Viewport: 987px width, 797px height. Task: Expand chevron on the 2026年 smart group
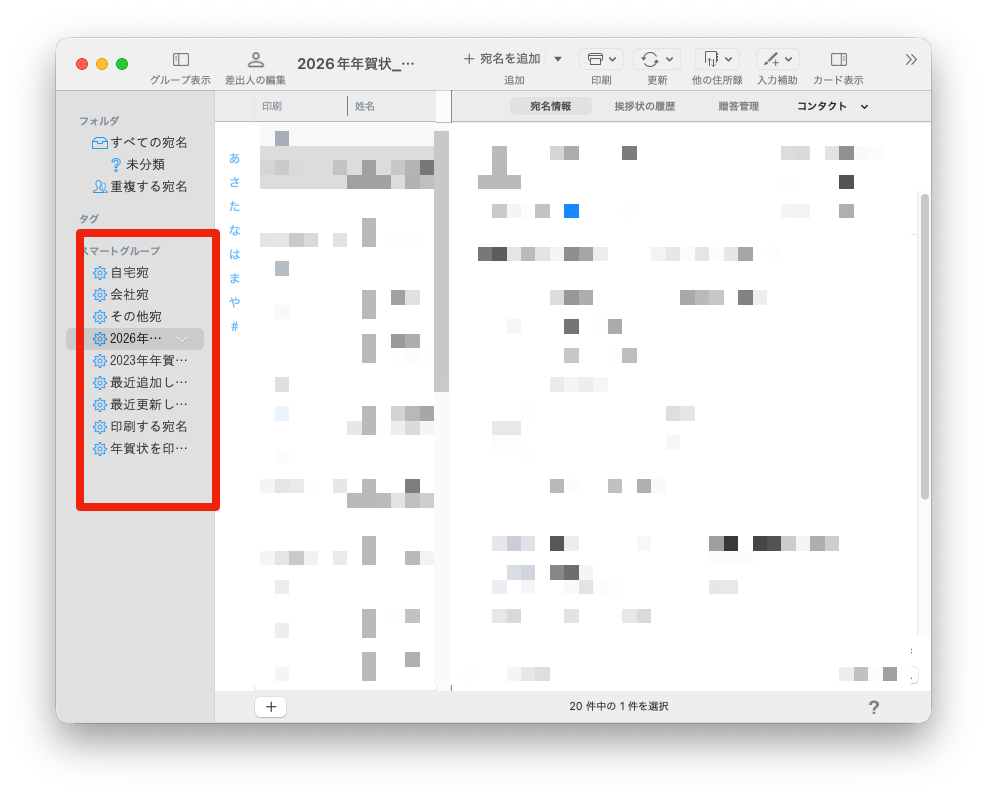click(x=182, y=339)
